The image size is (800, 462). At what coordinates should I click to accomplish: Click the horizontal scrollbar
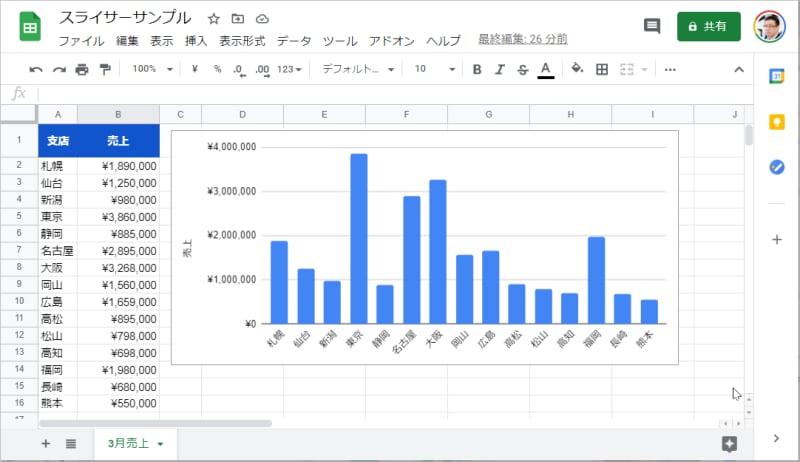click(x=155, y=423)
